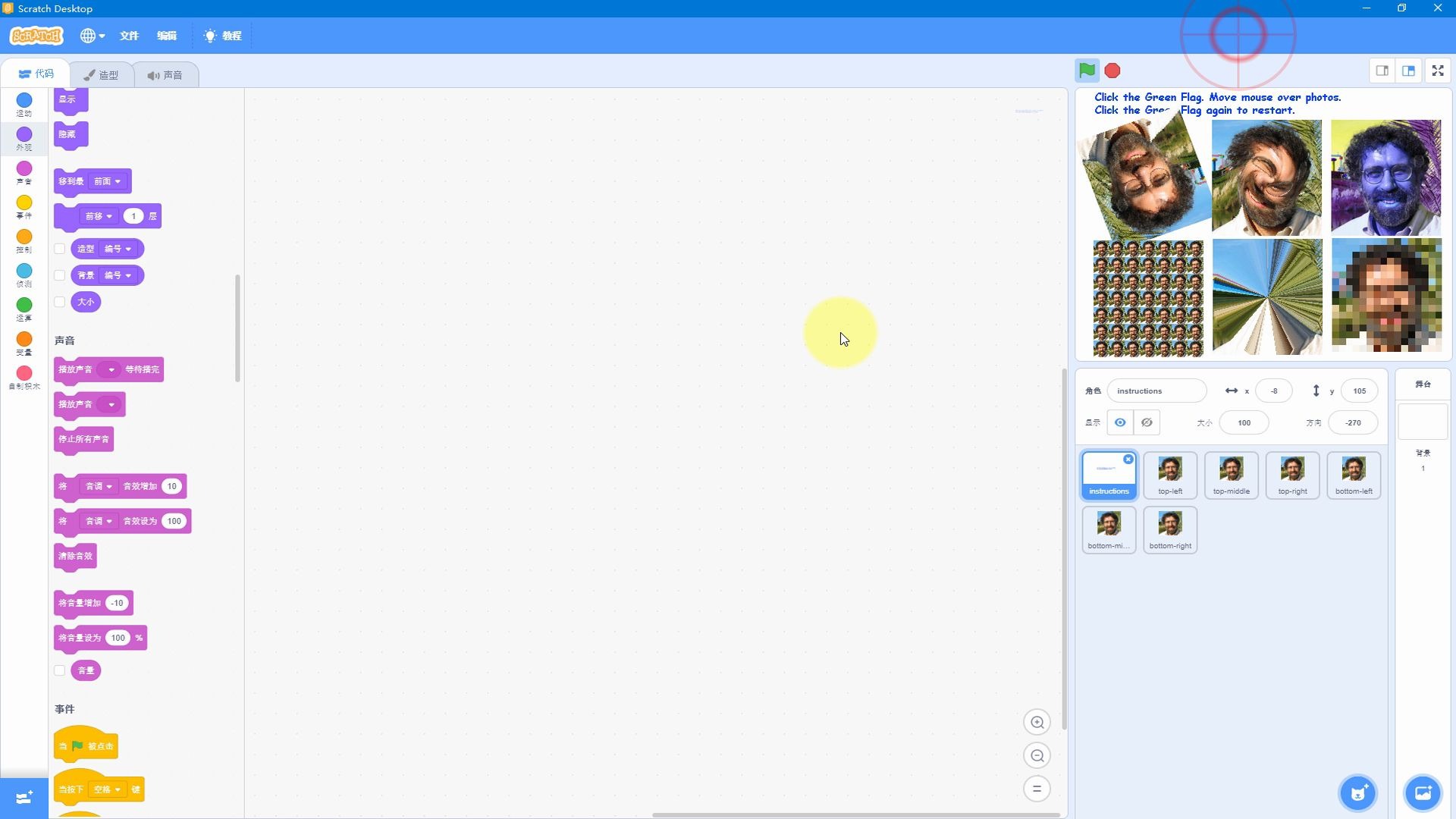Open the 文件 menu
The height and width of the screenshot is (819, 1456).
(129, 36)
